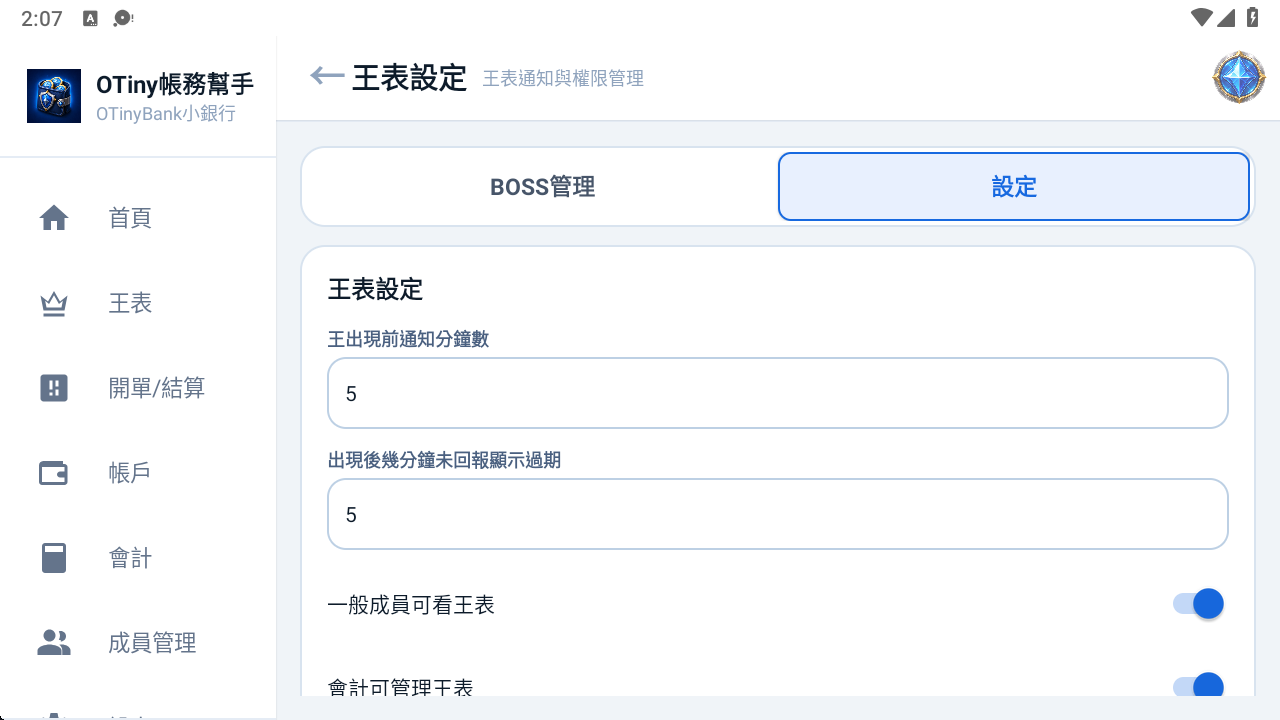Click the crown icon for 王表
This screenshot has width=1280, height=720.
[x=54, y=303]
